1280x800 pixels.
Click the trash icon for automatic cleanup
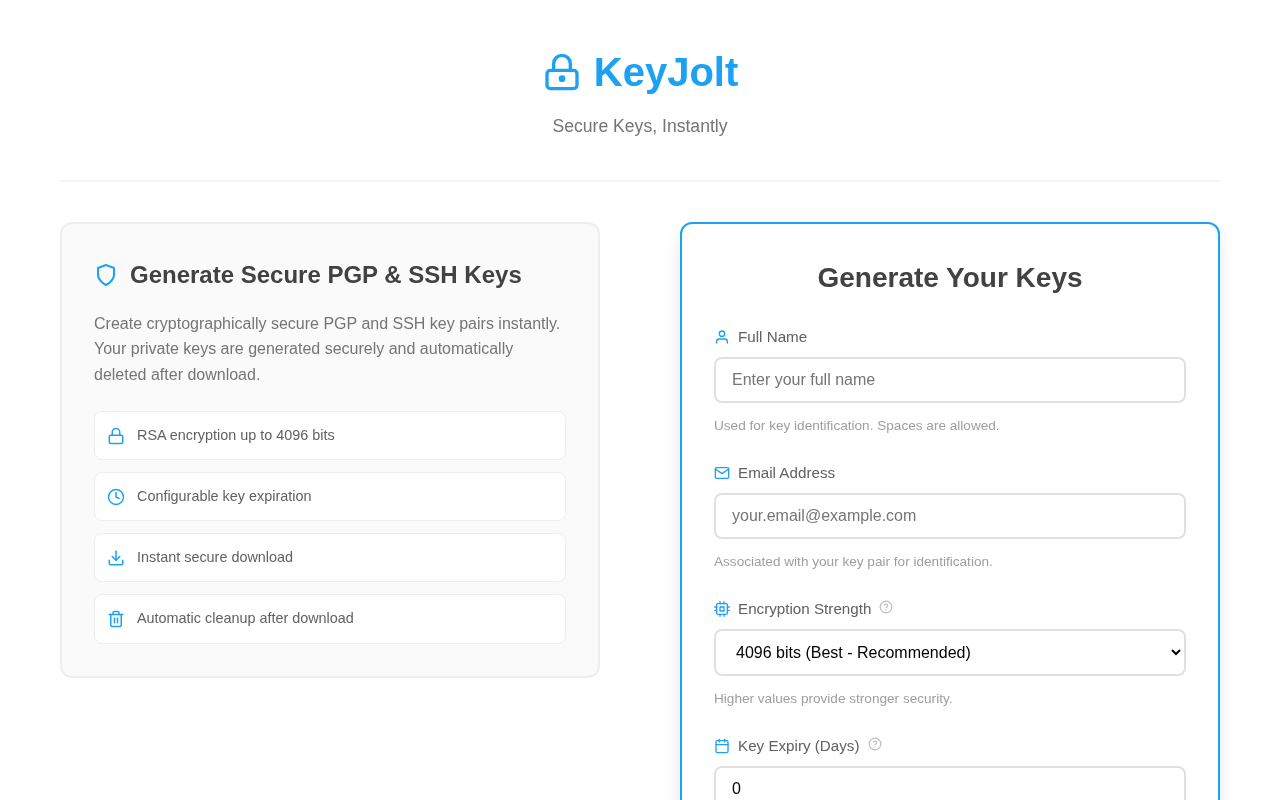116,619
